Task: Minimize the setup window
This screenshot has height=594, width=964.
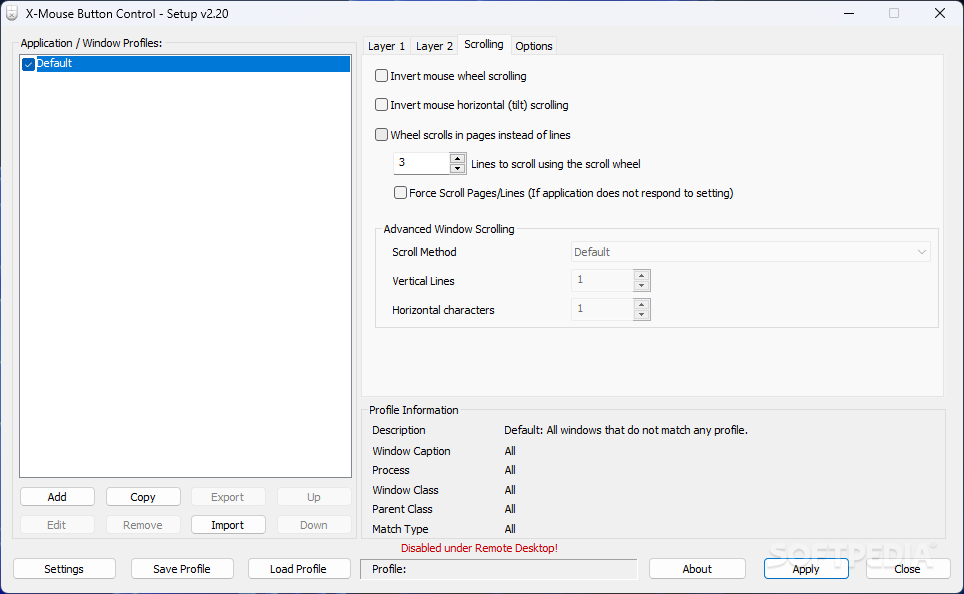Action: [849, 14]
